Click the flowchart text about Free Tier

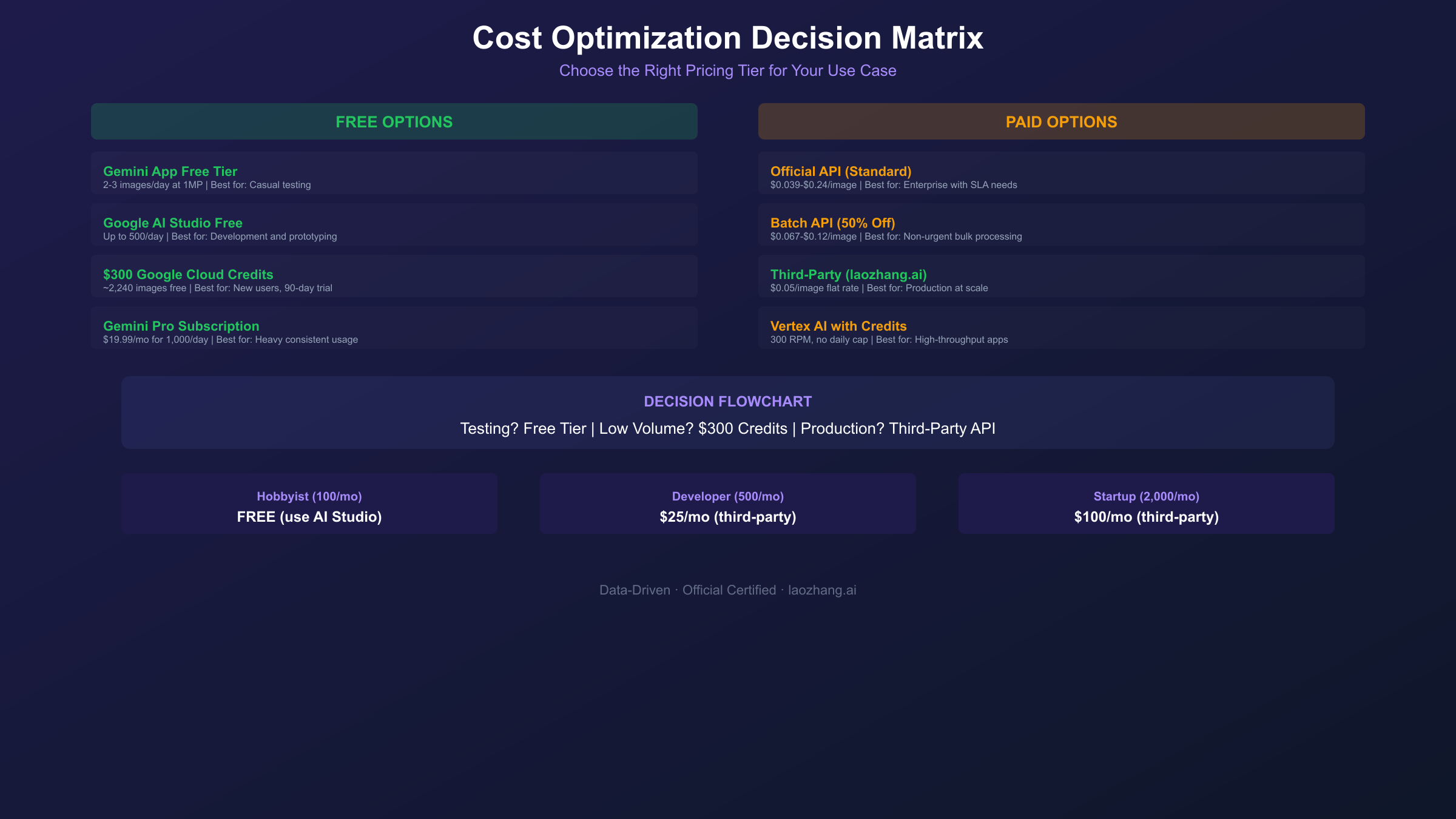[x=523, y=429]
